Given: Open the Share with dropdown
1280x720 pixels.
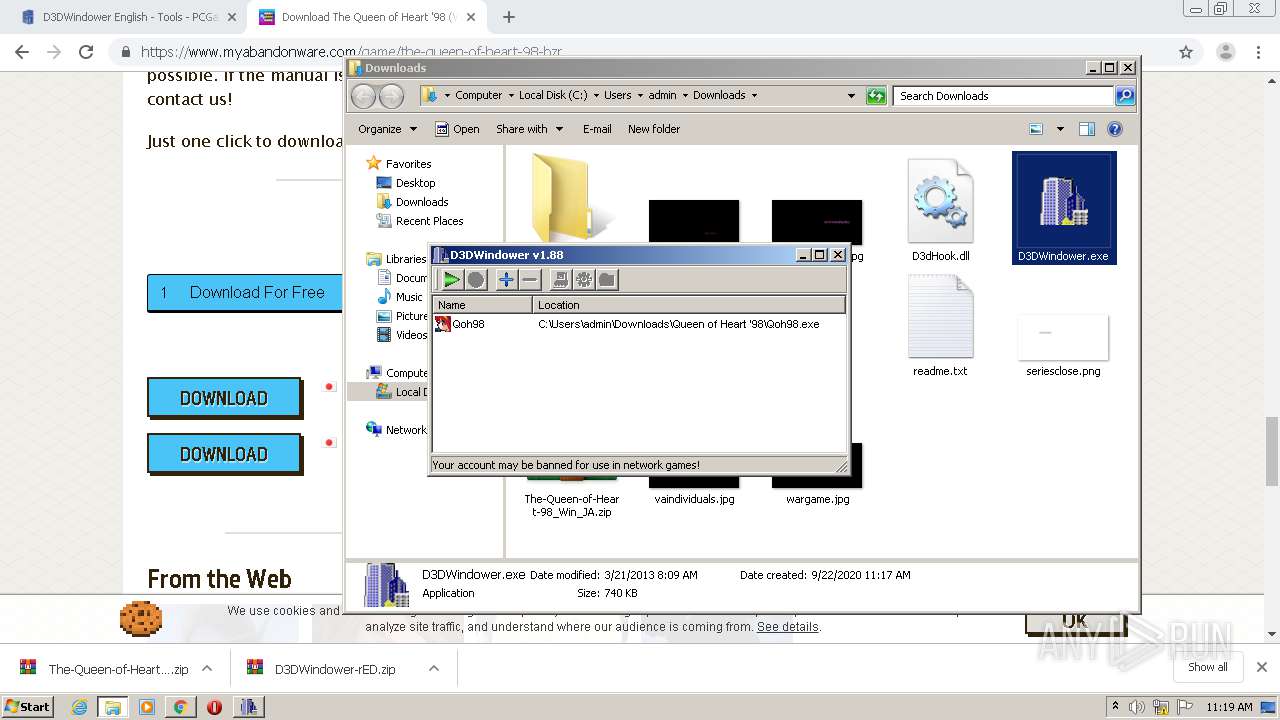Looking at the screenshot, I should 529,129.
